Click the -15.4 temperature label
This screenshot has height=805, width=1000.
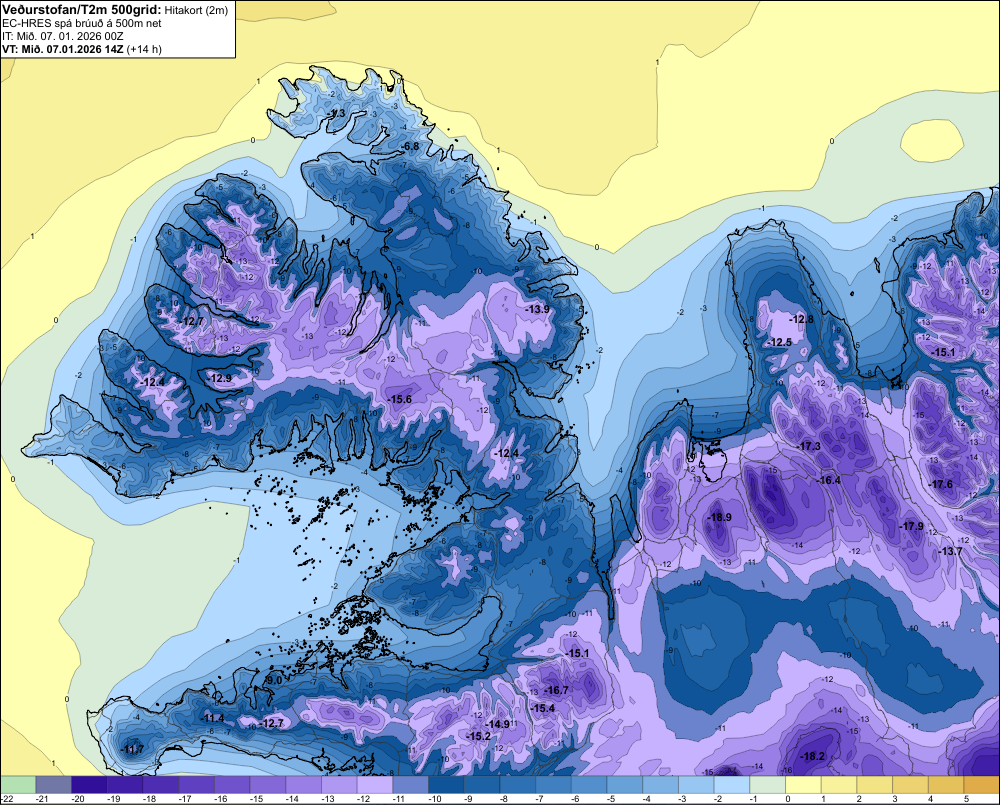pyautogui.click(x=542, y=708)
